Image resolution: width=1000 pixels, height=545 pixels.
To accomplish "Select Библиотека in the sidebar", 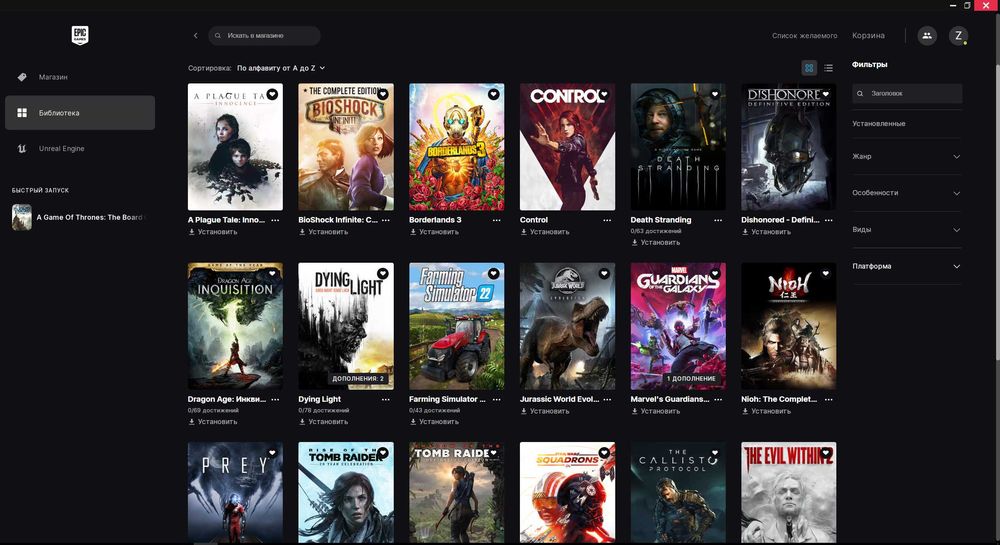I will (x=80, y=113).
